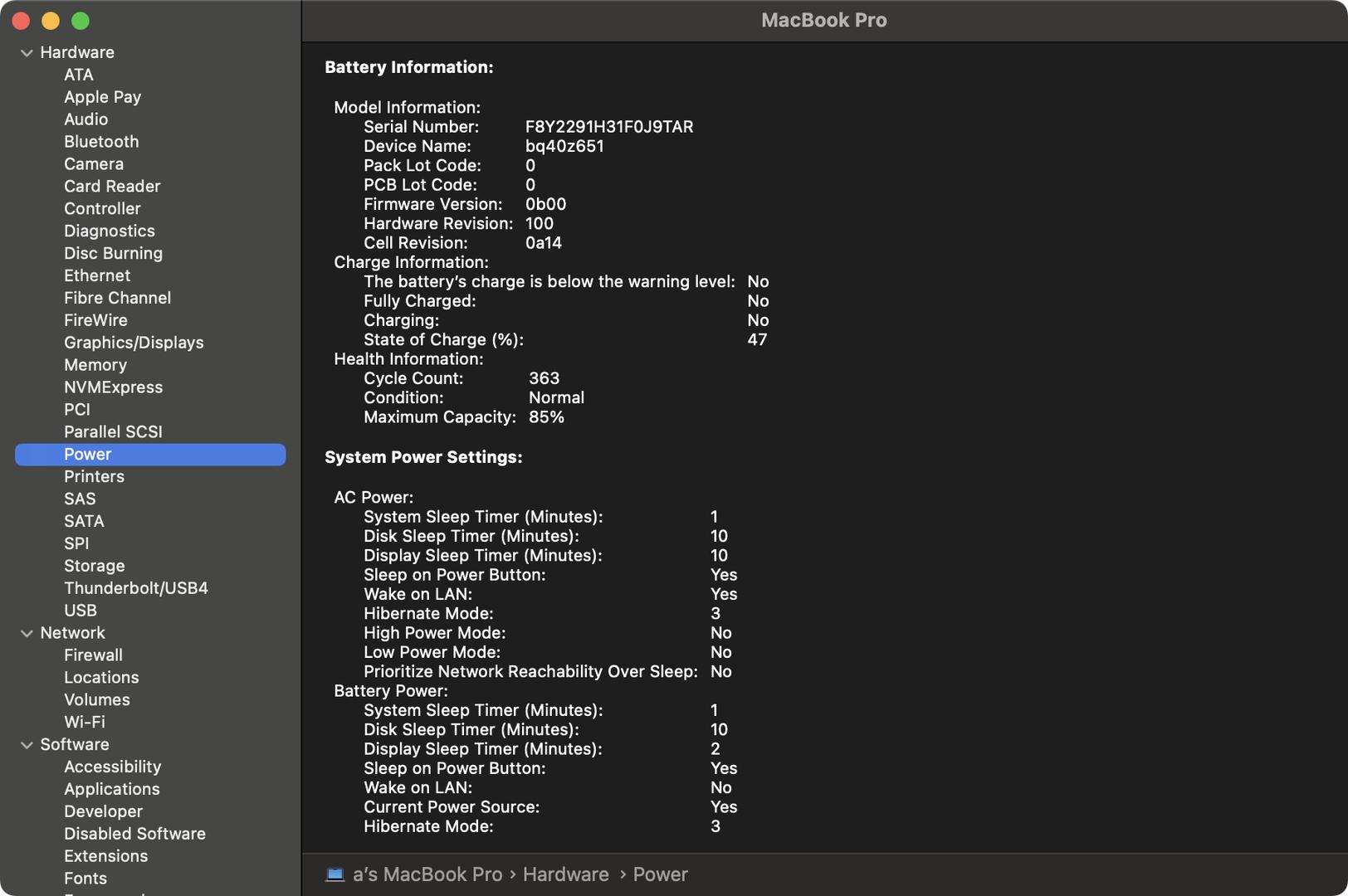Click the Condition value Normal
The width and height of the screenshot is (1348, 896).
point(556,398)
